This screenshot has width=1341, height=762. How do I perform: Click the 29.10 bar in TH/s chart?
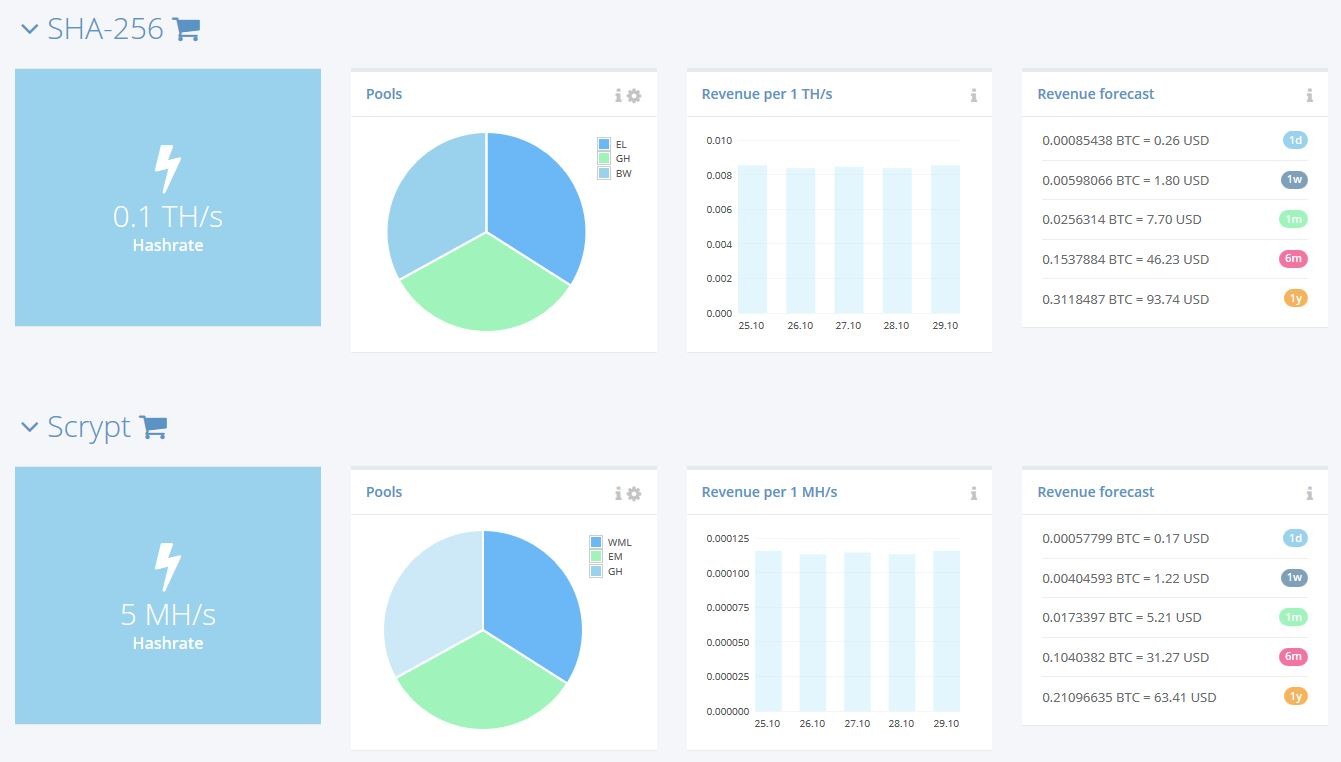(x=945, y=239)
